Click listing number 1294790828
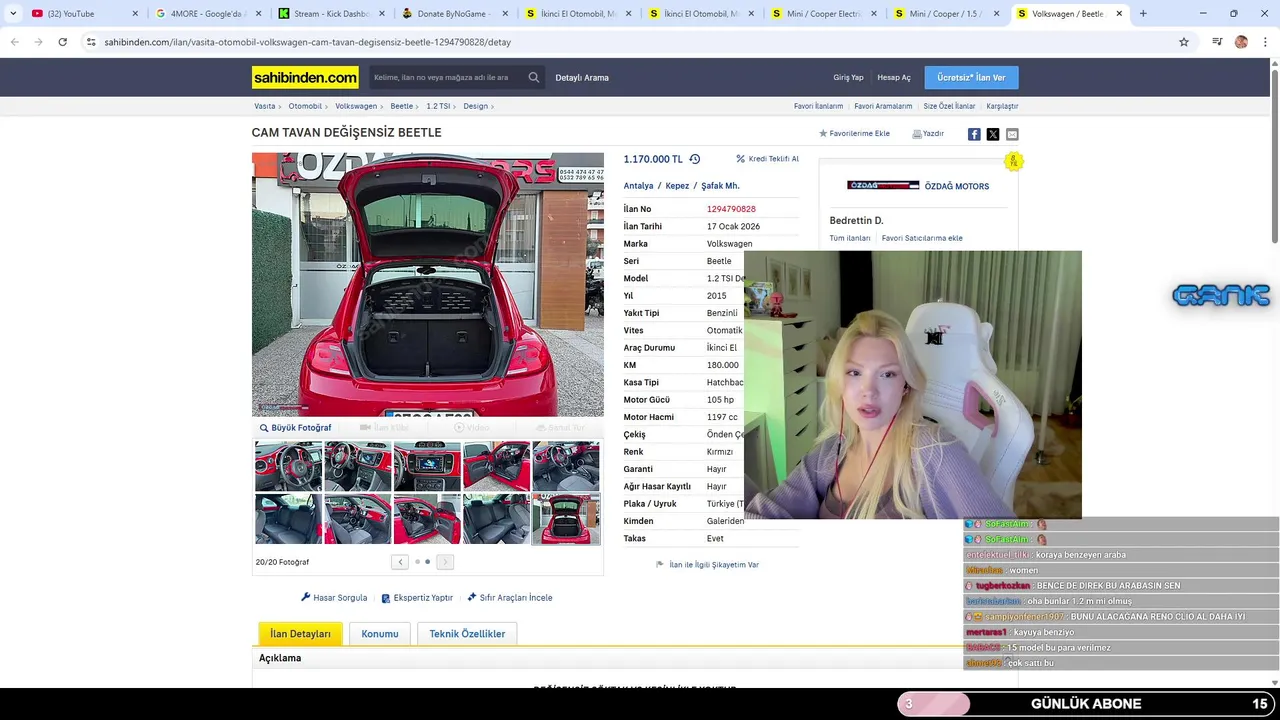 click(731, 209)
